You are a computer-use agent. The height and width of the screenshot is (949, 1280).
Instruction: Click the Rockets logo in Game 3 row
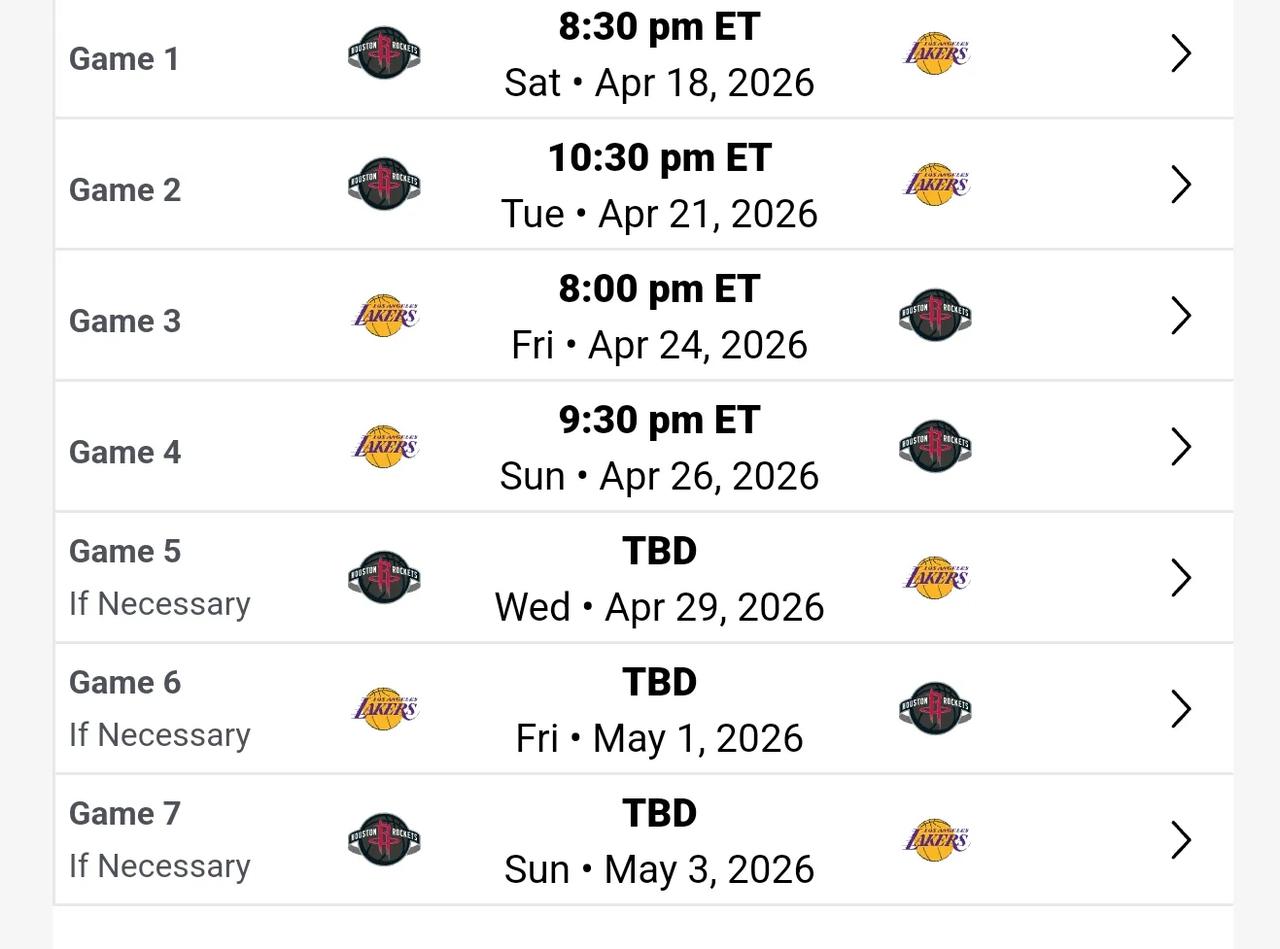tap(935, 316)
